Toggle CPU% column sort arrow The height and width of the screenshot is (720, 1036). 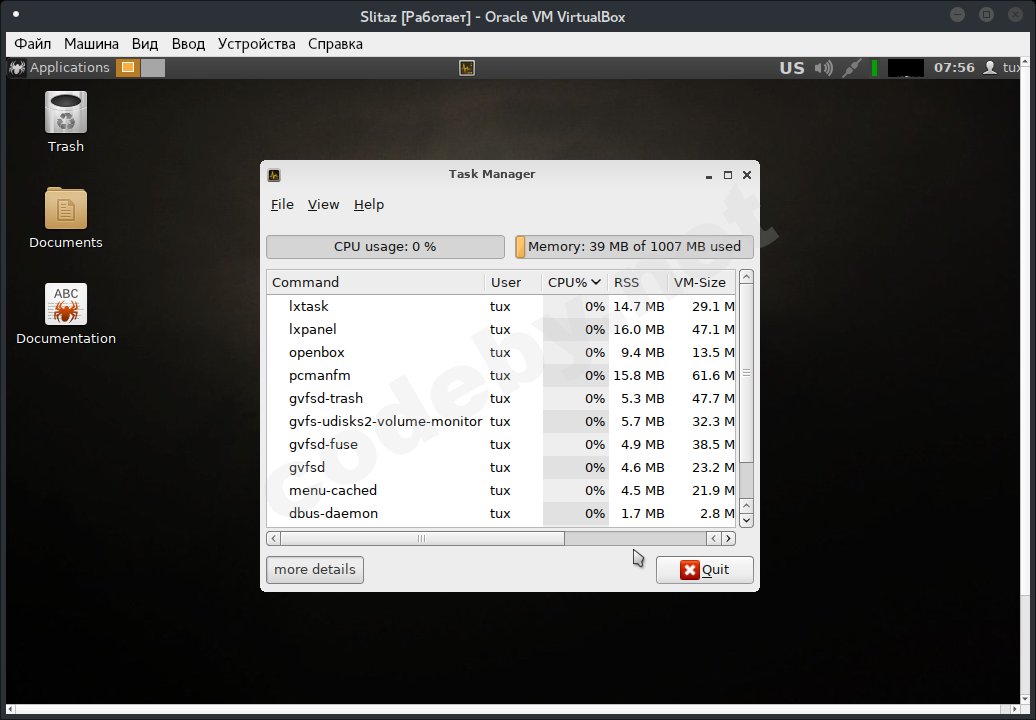click(596, 282)
